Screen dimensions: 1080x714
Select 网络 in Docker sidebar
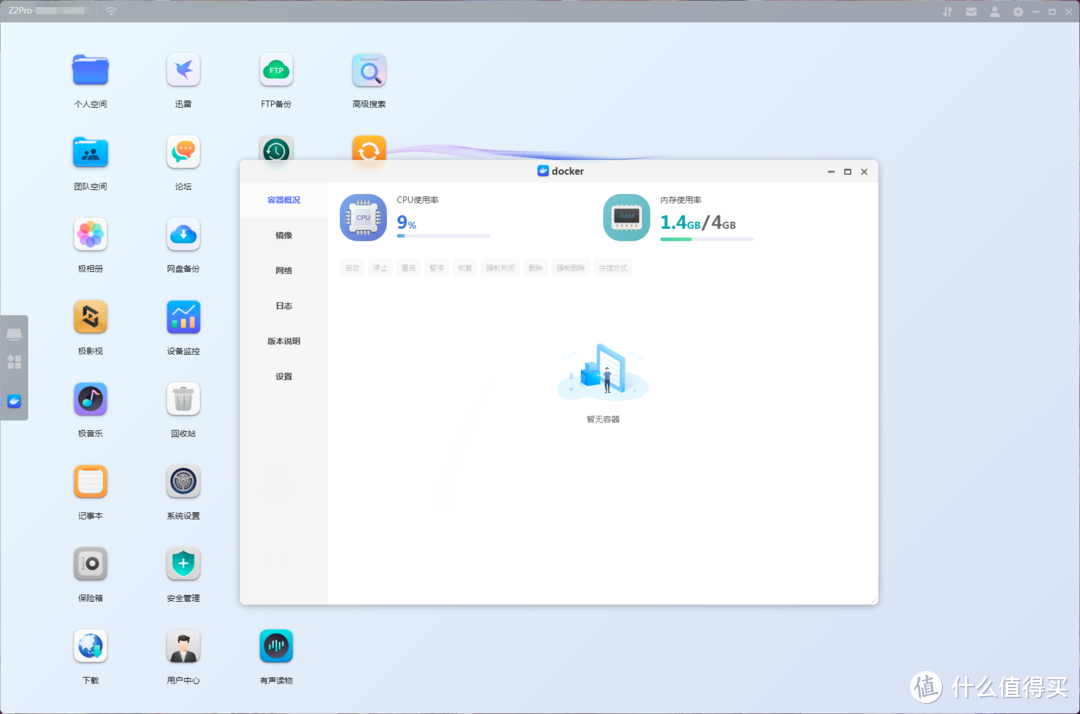tap(284, 271)
